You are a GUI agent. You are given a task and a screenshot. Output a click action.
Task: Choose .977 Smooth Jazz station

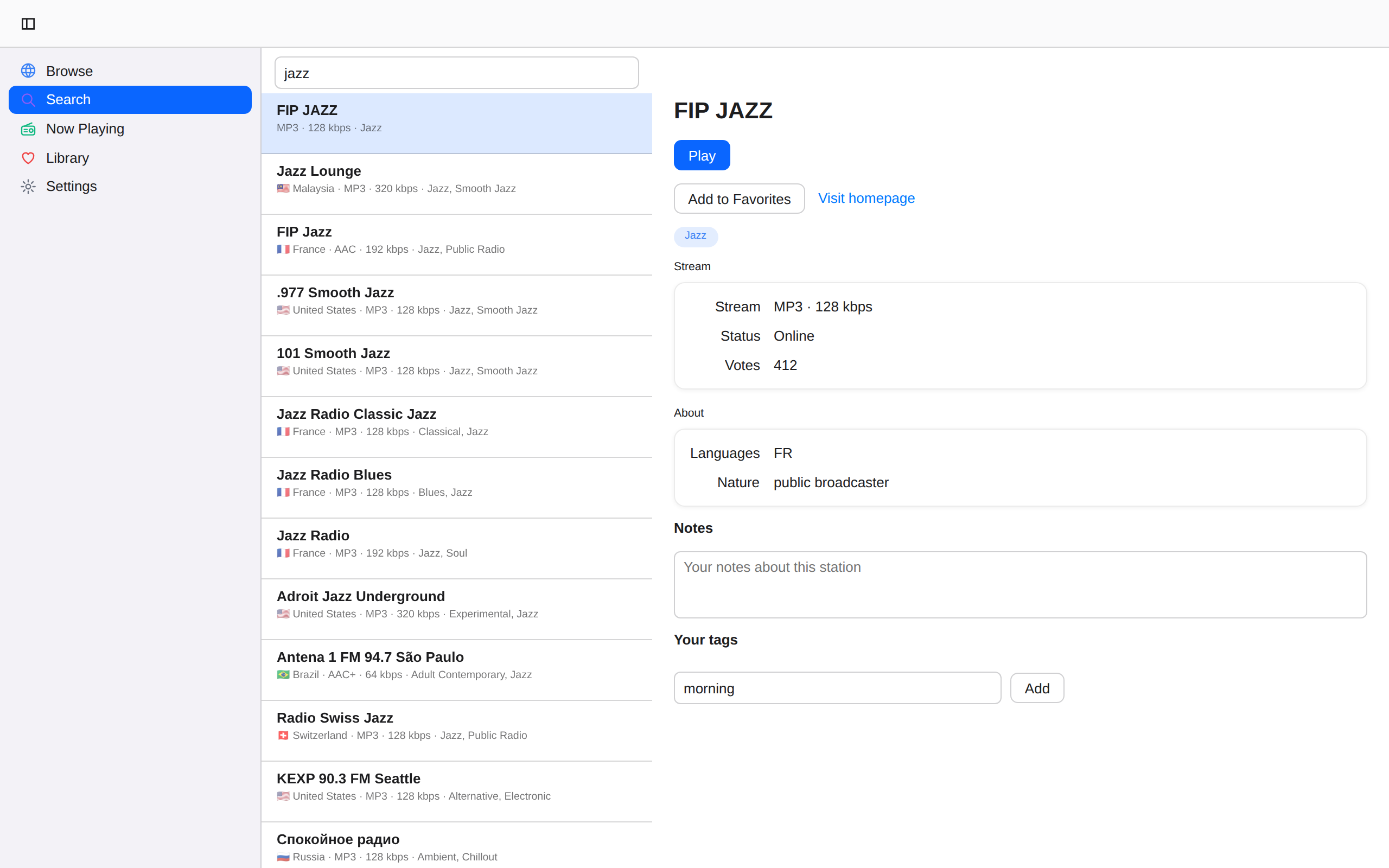pos(456,306)
